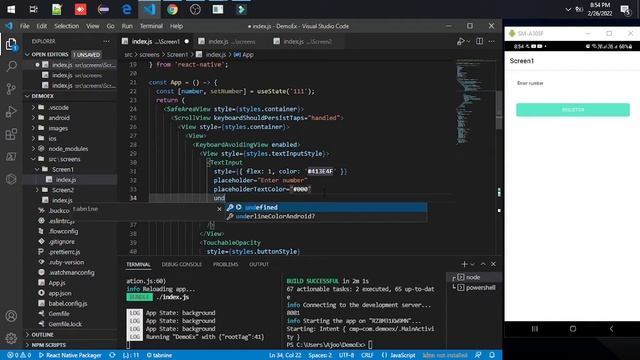640x360 pixels.
Task: Open Explorer panel ellipsis menu
Action: pos(106,41)
